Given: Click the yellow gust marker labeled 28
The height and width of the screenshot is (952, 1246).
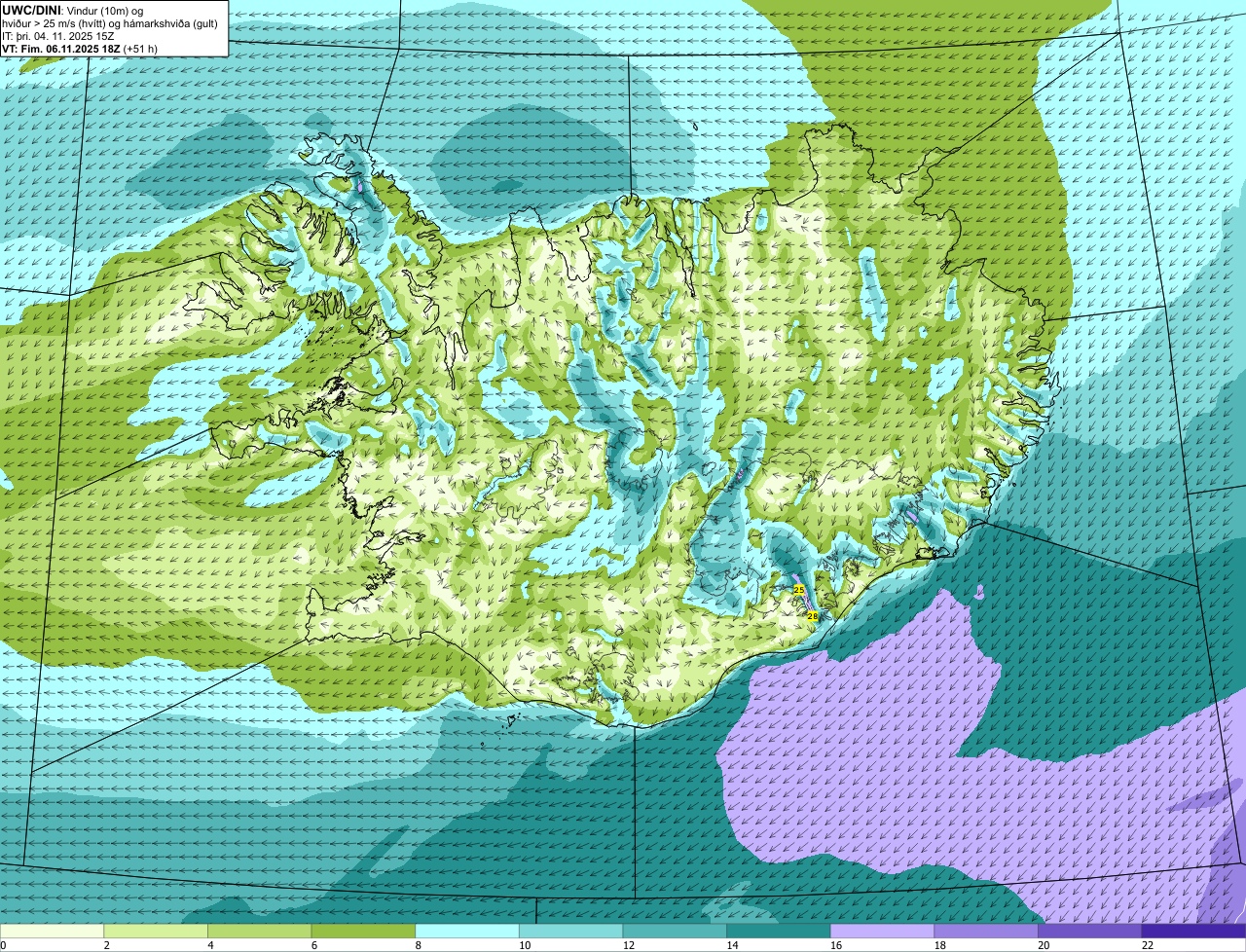Looking at the screenshot, I should [x=813, y=616].
